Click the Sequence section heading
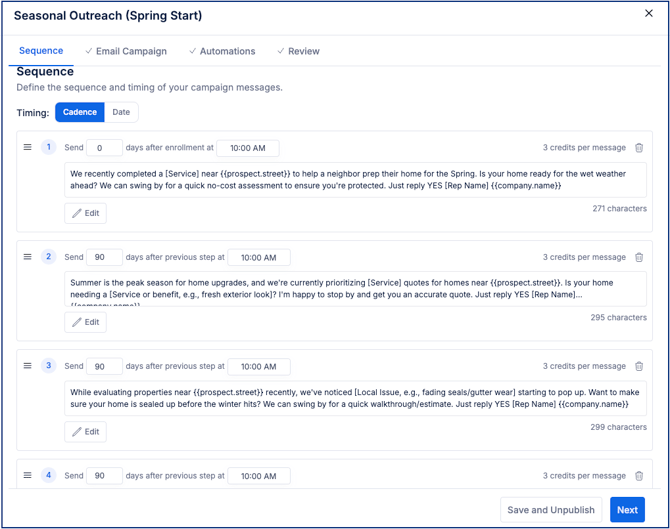Image resolution: width=670 pixels, height=529 pixels. pyautogui.click(x=45, y=71)
